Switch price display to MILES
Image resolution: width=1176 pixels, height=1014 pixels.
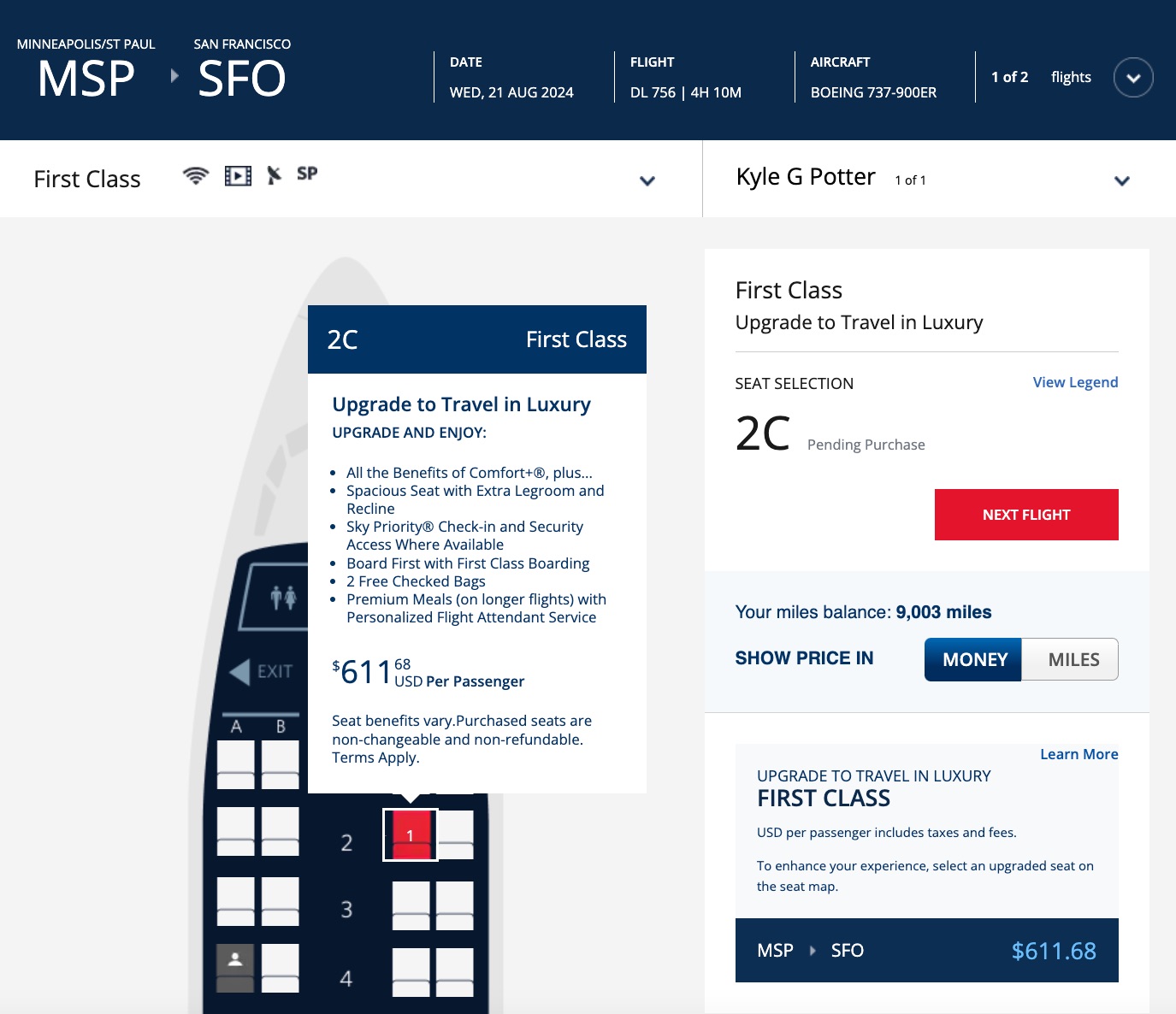1070,659
